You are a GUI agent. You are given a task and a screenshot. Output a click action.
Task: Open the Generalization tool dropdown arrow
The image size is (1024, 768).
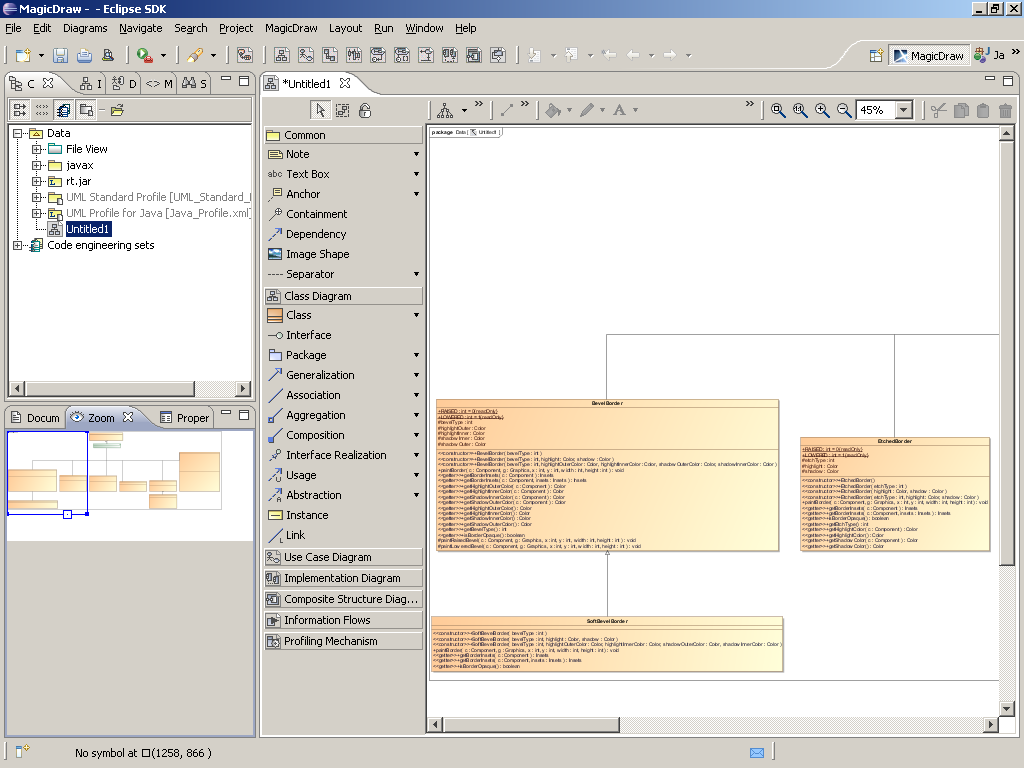(416, 375)
